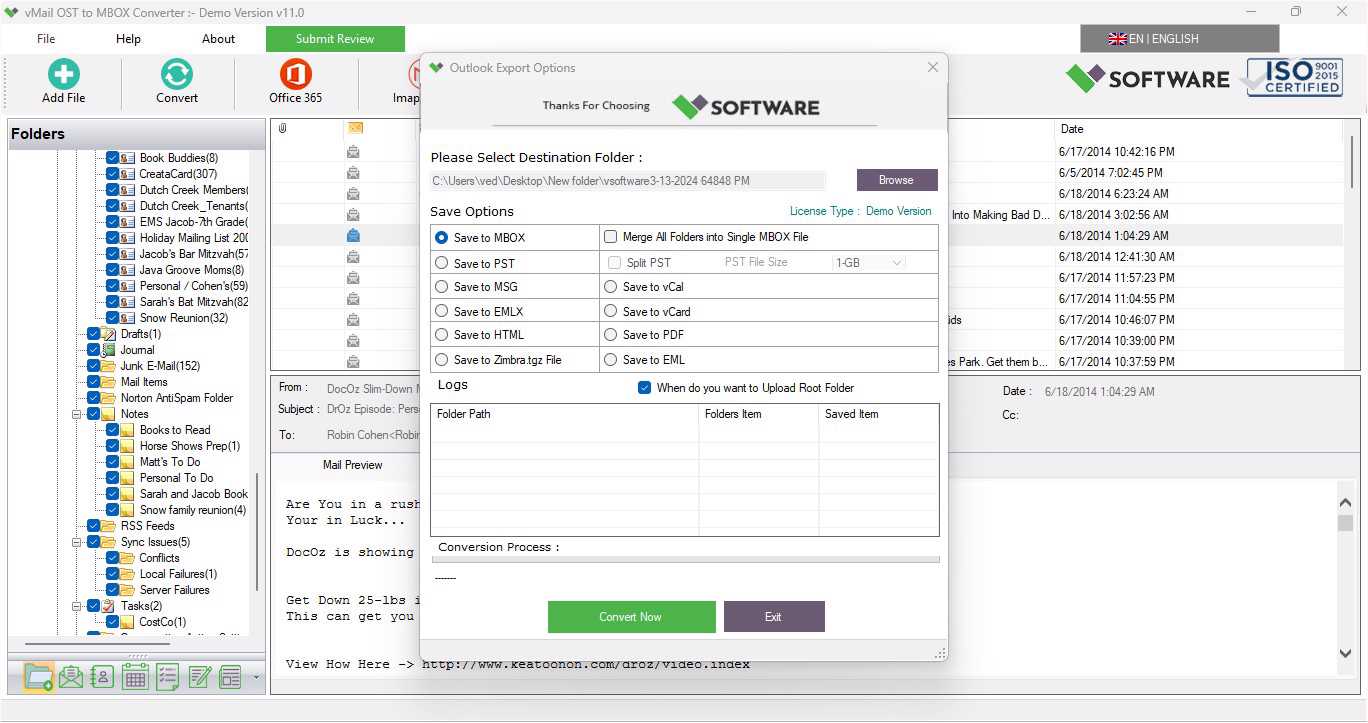Click the Exit button
This screenshot has width=1368, height=723.
click(x=773, y=617)
